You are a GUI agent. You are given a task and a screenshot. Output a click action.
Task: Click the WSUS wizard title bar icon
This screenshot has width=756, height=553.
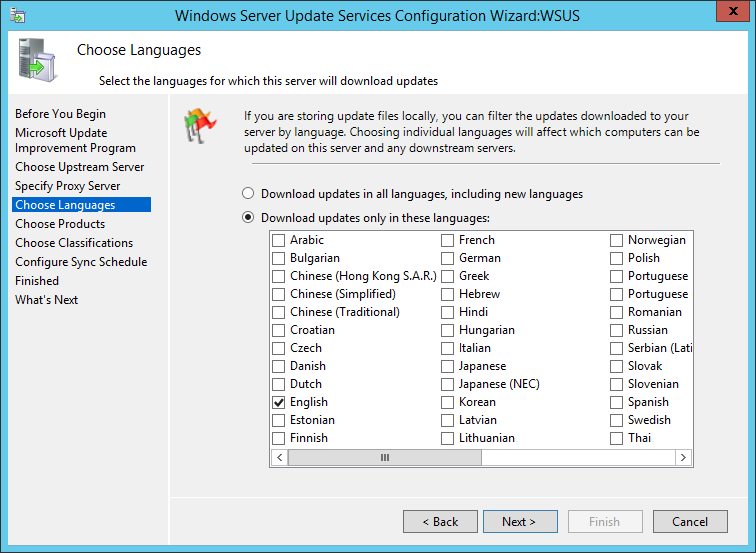coord(18,15)
